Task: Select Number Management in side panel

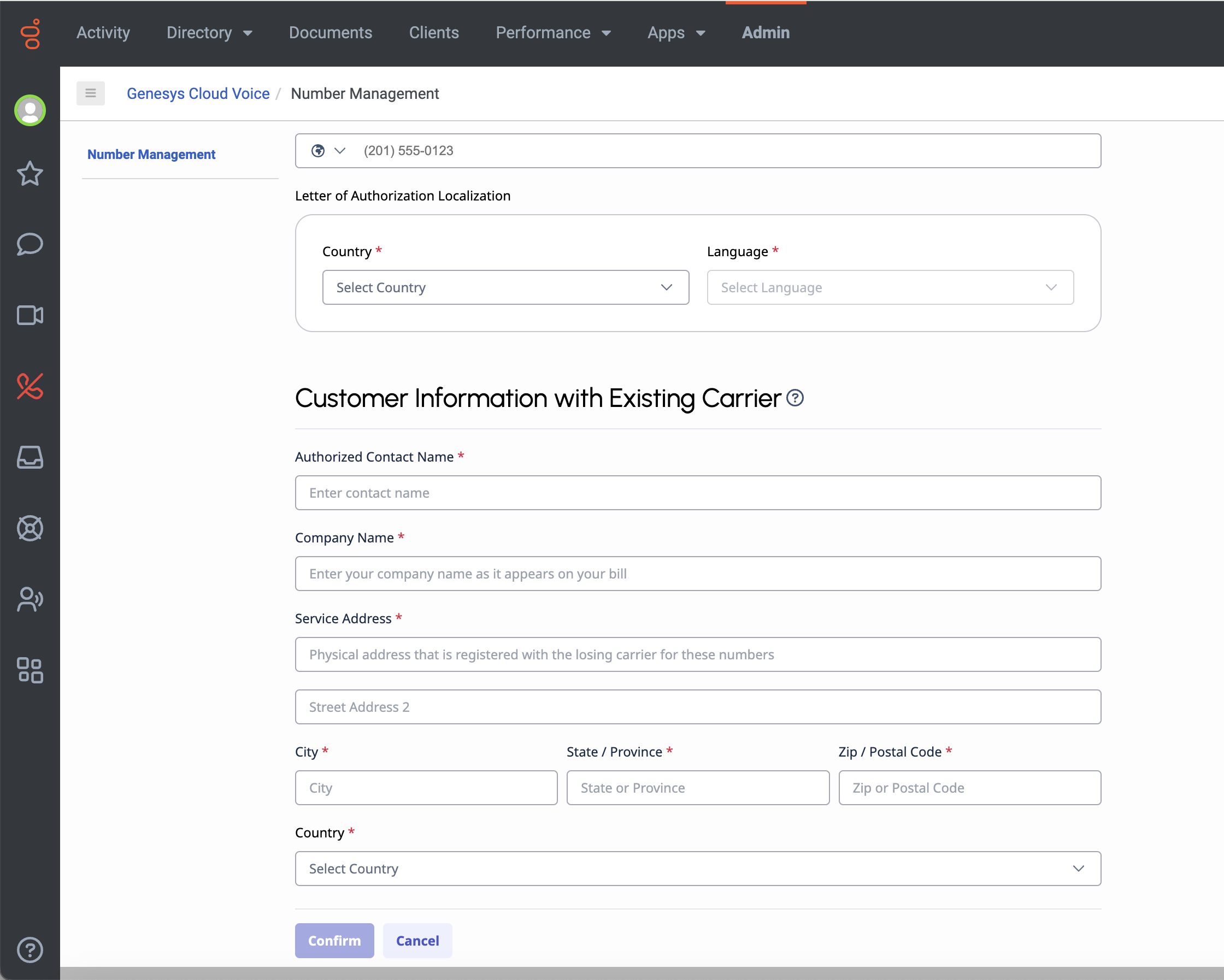Action: coord(151,155)
